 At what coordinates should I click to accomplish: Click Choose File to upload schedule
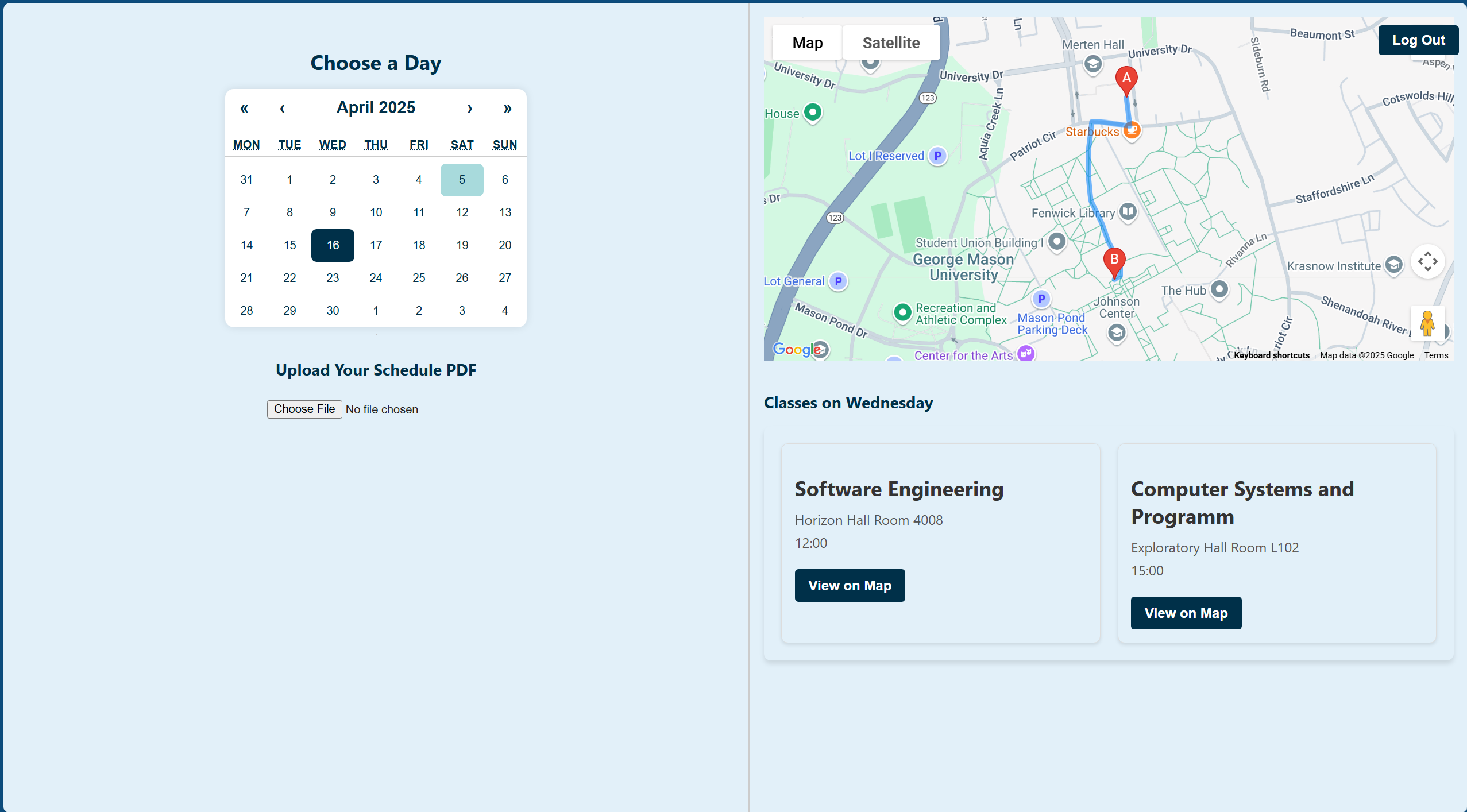click(304, 409)
